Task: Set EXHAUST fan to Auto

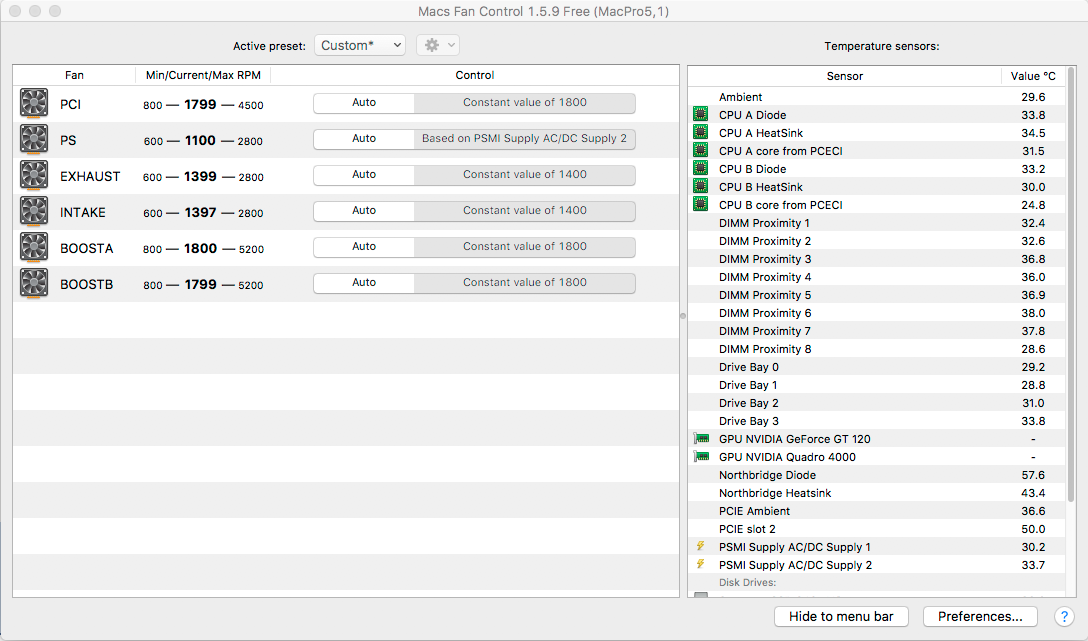Action: [364, 175]
